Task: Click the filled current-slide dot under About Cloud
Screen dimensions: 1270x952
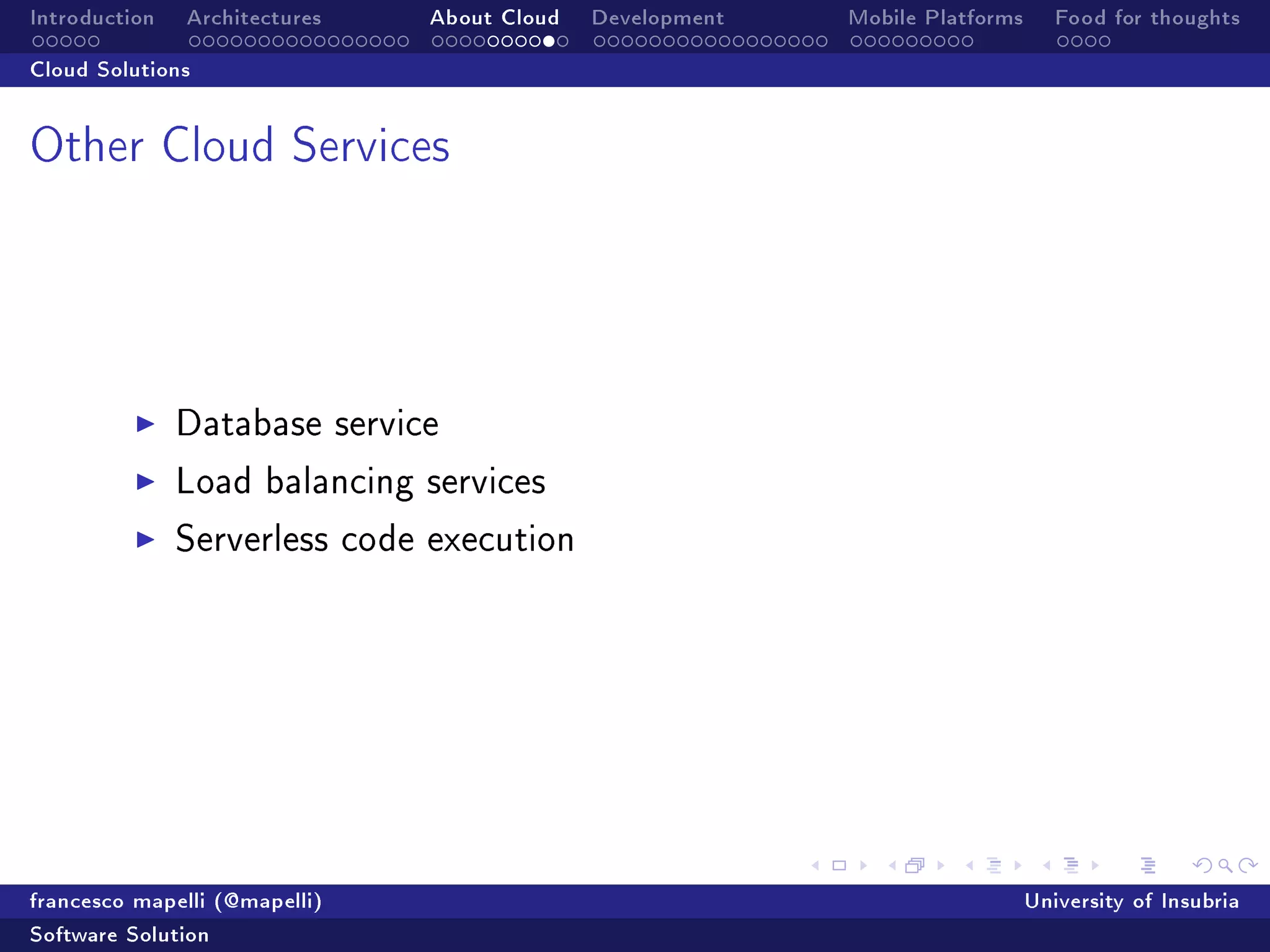Action: (x=549, y=42)
